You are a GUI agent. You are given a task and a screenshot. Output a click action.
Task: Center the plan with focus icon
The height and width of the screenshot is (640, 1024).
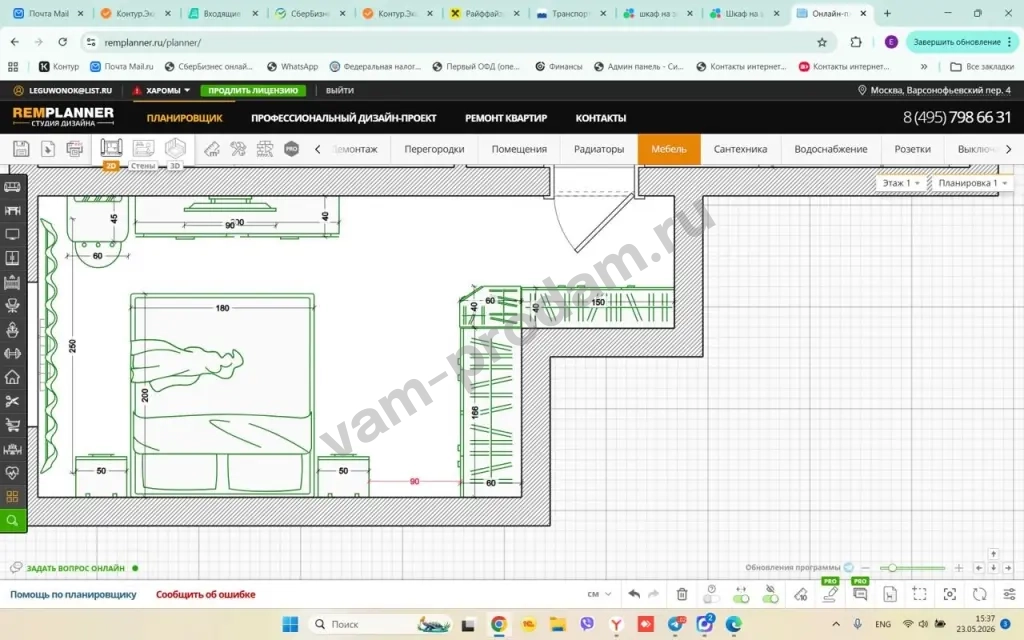click(x=950, y=594)
